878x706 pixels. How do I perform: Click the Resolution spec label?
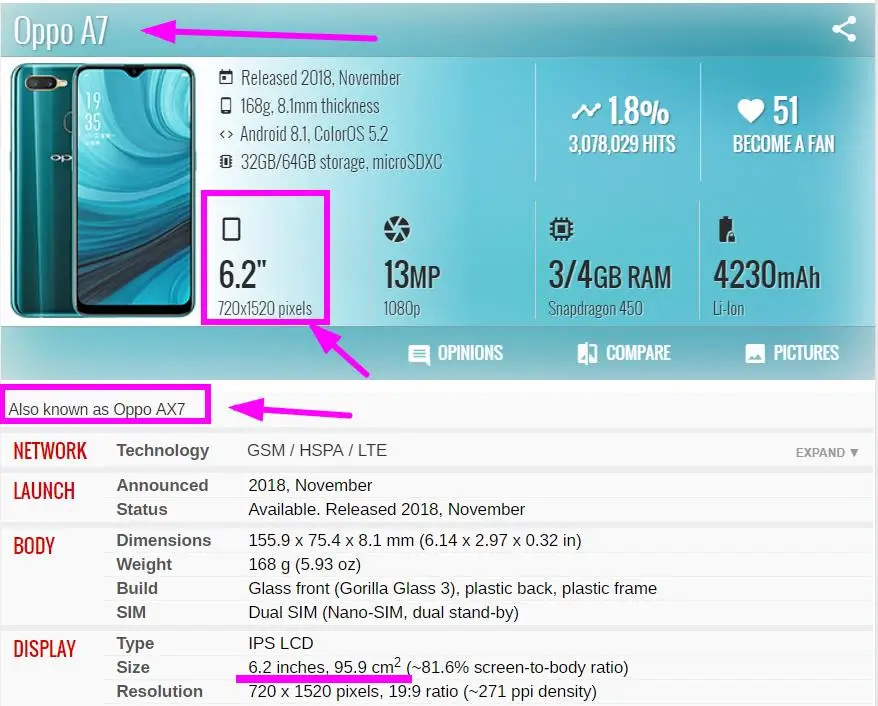point(160,691)
